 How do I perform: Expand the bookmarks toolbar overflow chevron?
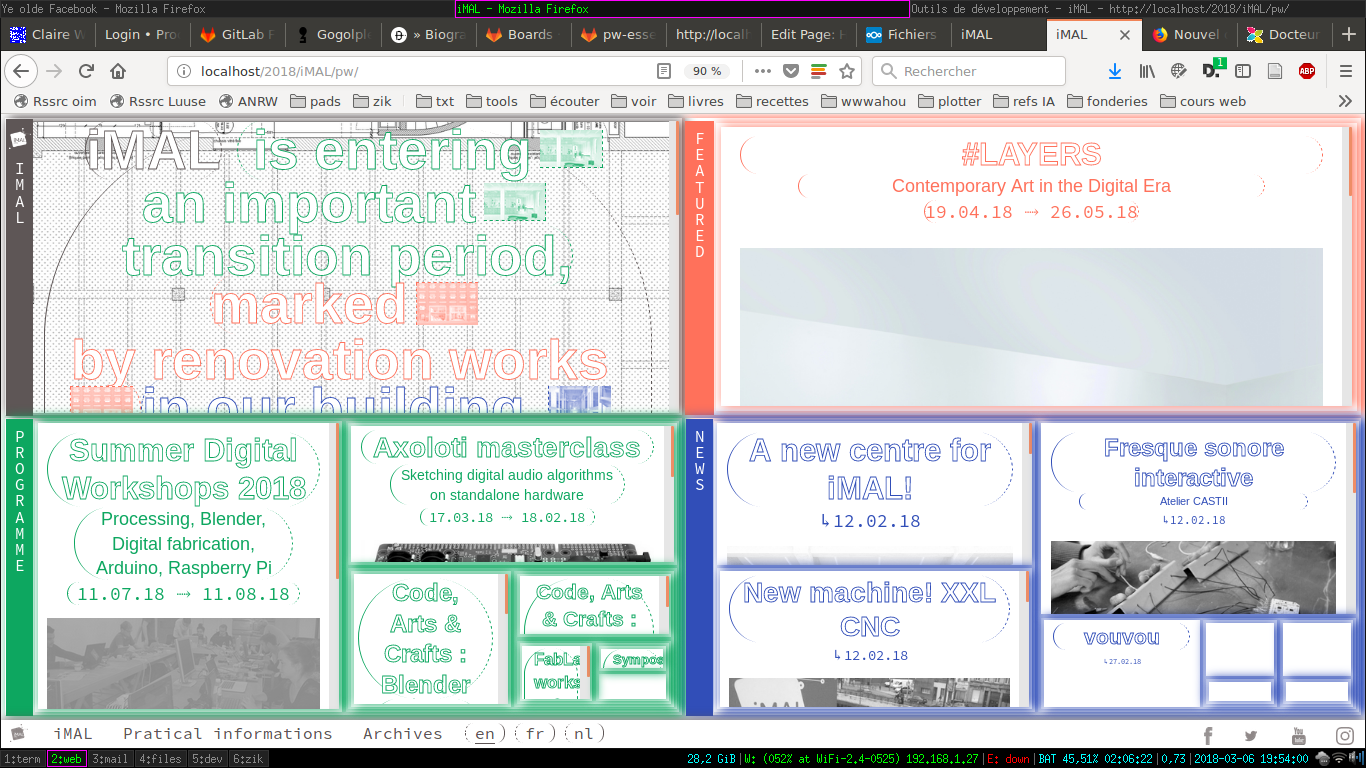coord(1345,101)
